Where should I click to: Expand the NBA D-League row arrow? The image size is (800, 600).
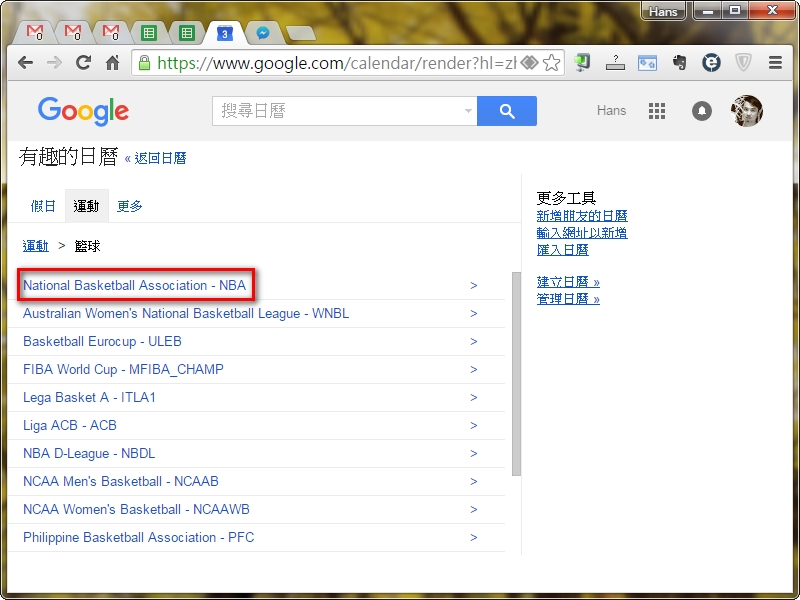[x=474, y=453]
